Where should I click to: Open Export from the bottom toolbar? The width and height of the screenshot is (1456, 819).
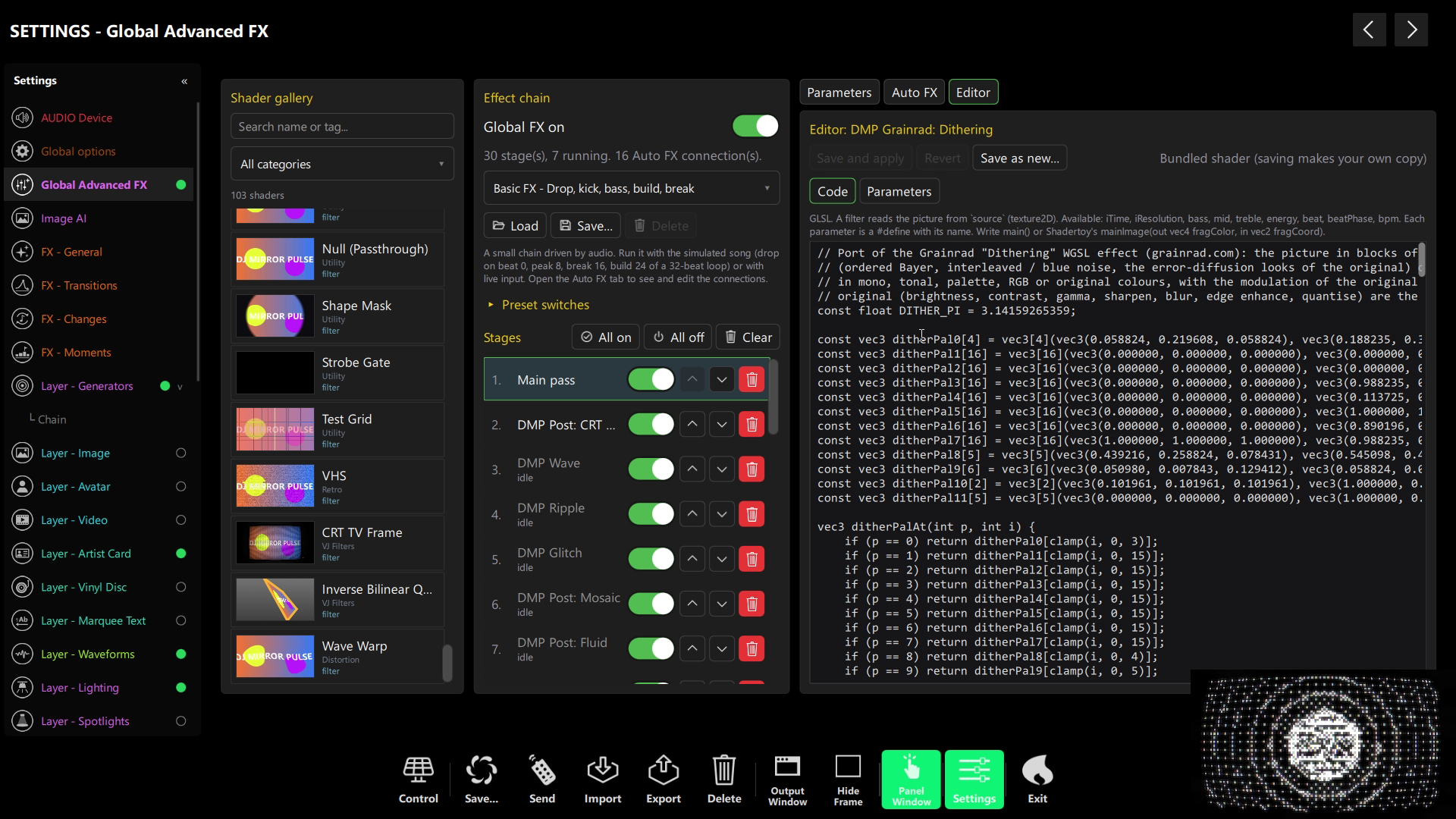[664, 779]
